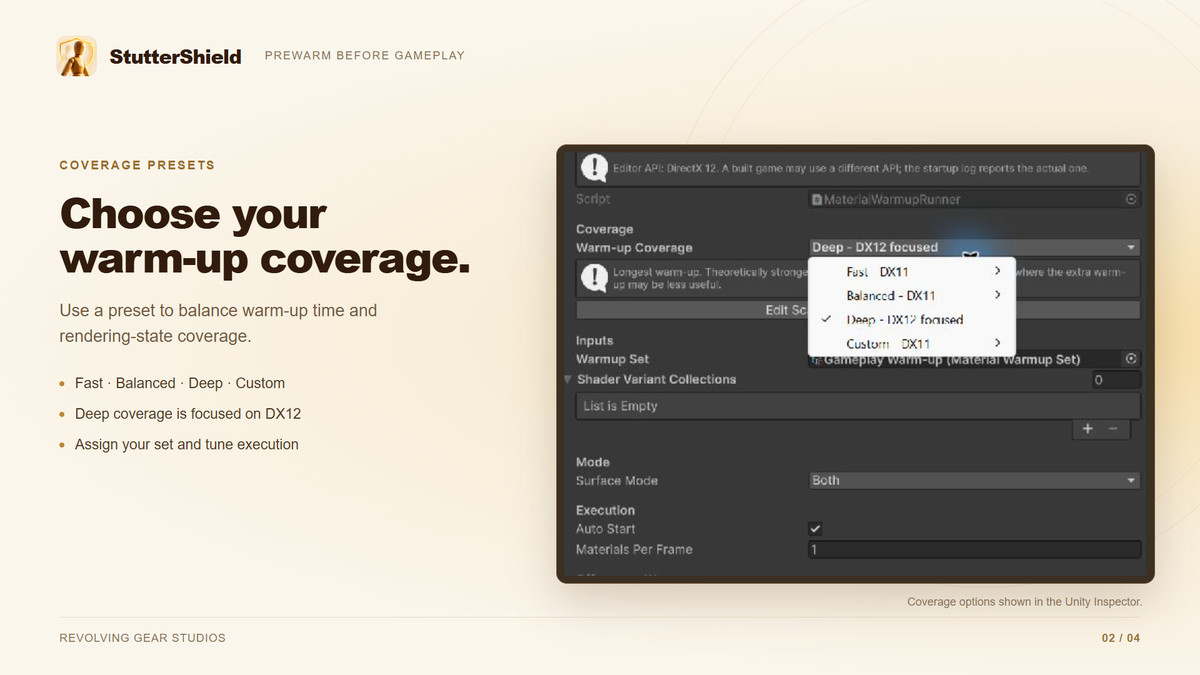
Task: Select Balanced - DX11 preset
Action: click(912, 296)
